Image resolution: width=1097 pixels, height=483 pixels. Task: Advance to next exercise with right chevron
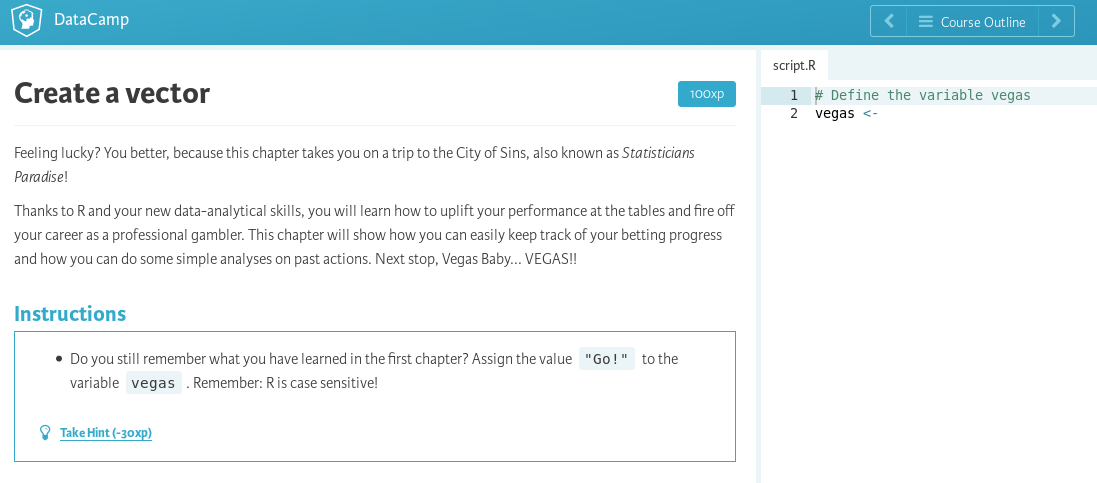pyautogui.click(x=1056, y=22)
